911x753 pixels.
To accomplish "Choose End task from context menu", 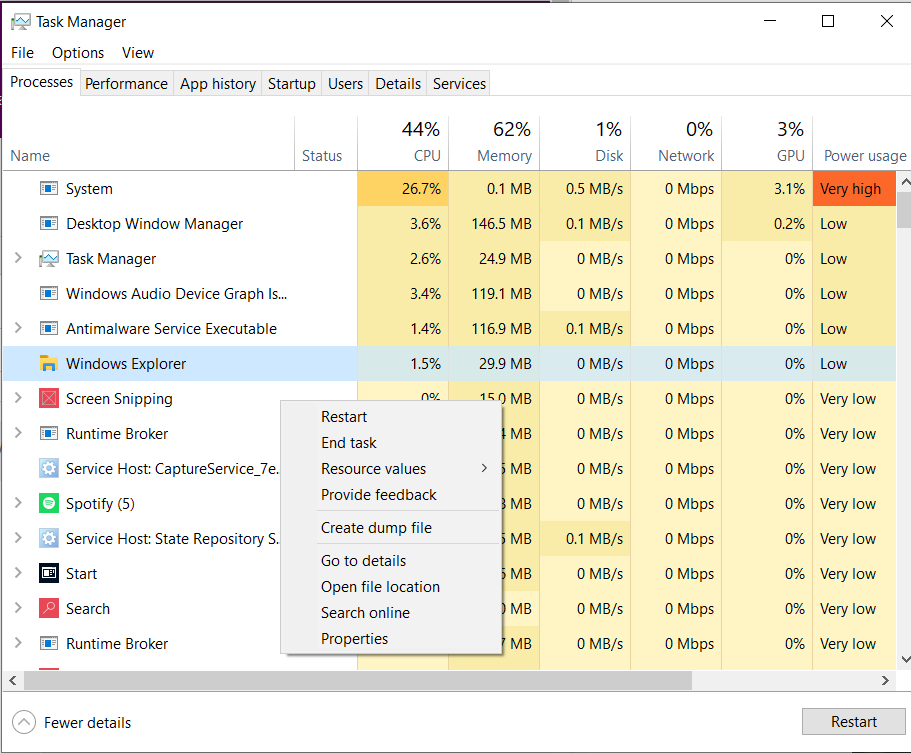I will (x=349, y=443).
